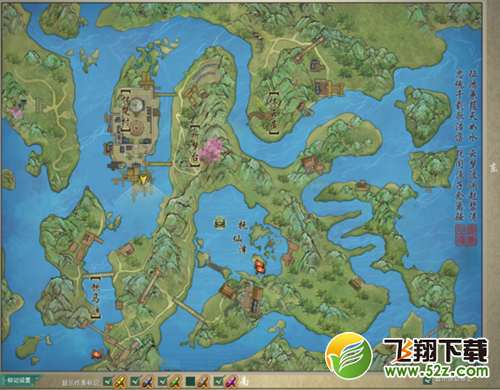Click the round emblem icon in the lake
The image size is (500, 390).
(220, 222)
